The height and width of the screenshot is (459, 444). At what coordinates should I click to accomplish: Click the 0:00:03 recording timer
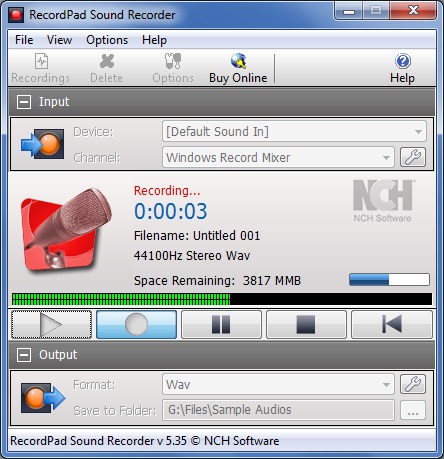(x=171, y=211)
